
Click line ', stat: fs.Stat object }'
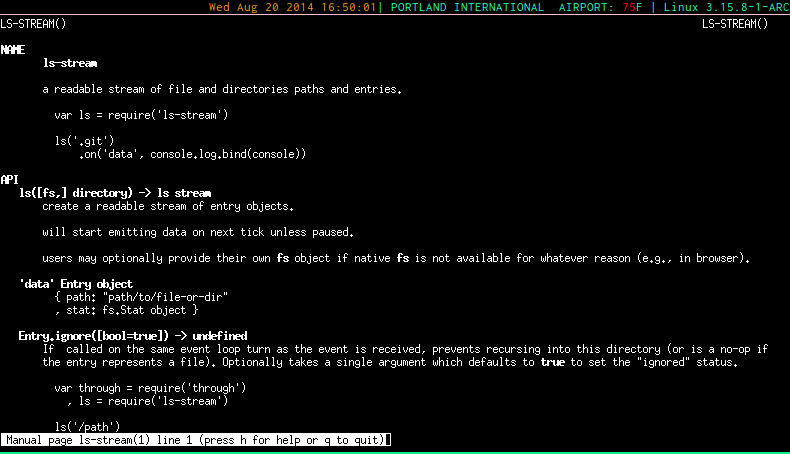click(126, 310)
